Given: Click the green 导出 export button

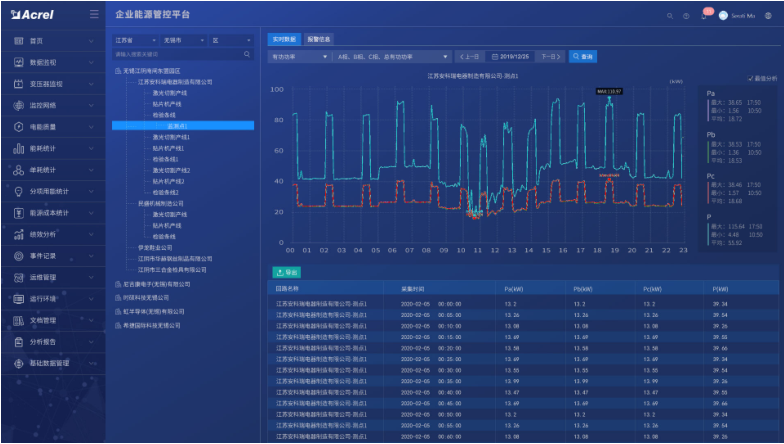Looking at the screenshot, I should [x=285, y=272].
